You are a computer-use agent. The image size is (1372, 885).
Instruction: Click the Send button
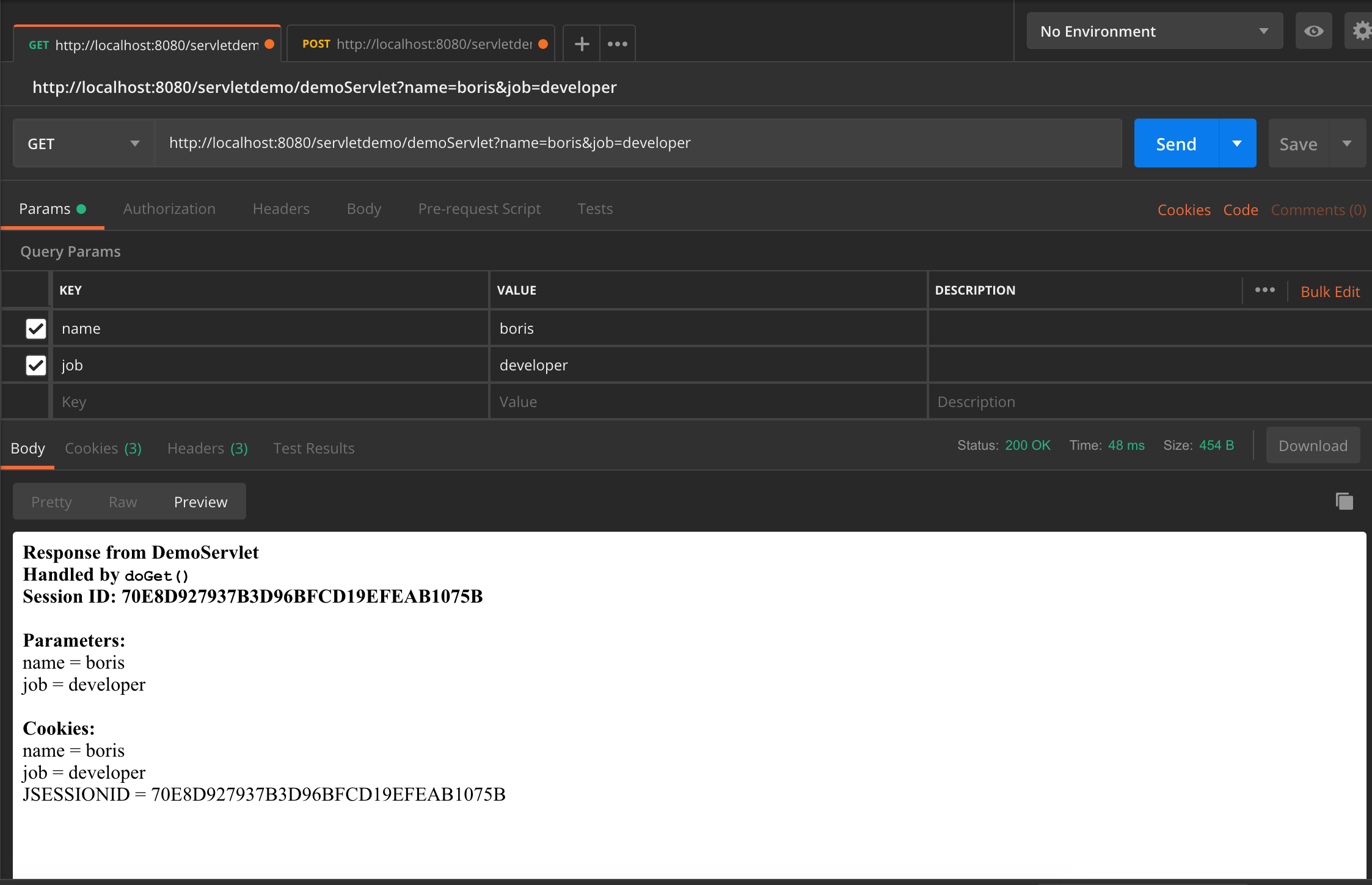click(1175, 143)
